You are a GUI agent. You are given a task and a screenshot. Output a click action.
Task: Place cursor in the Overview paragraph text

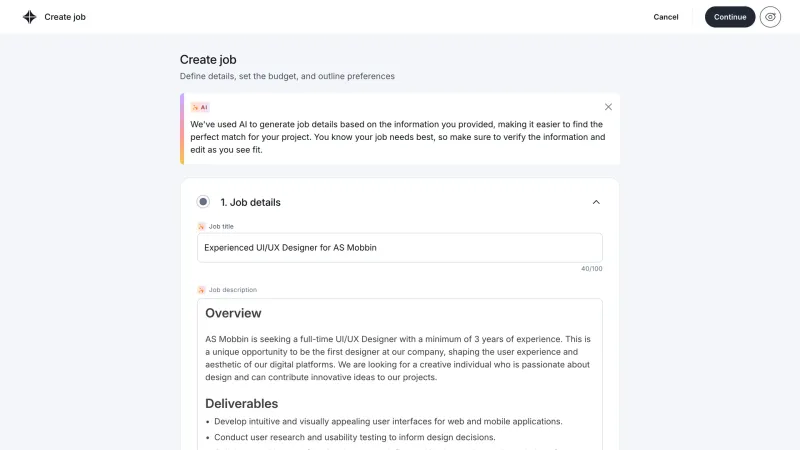point(397,358)
